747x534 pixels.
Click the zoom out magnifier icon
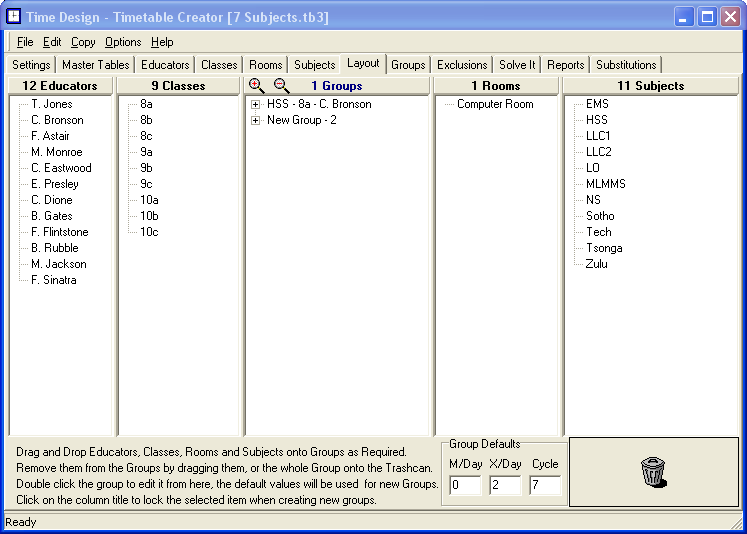click(282, 86)
